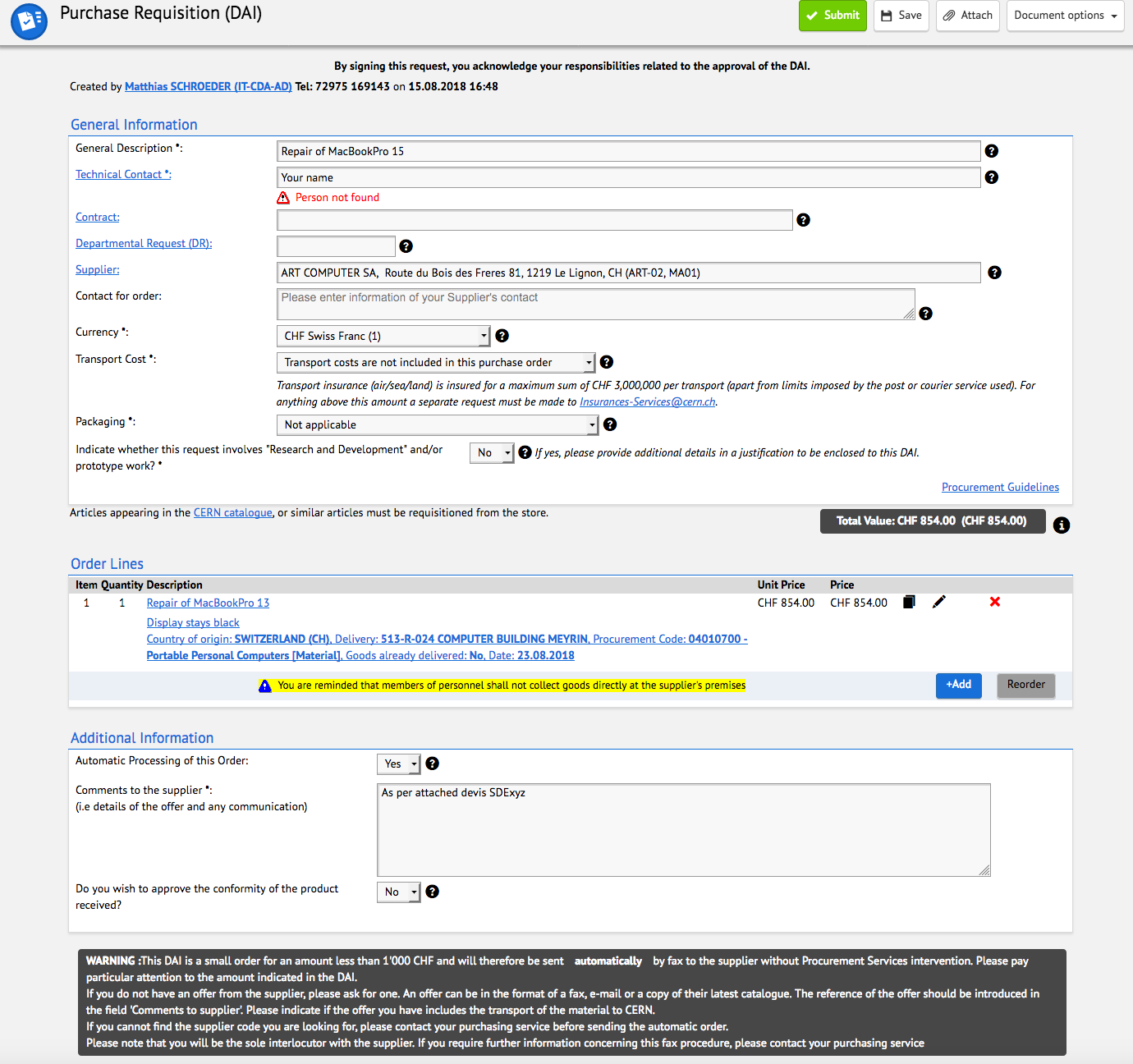Screen dimensions: 1133x1064
Task: Open the Procurement Guidelines link
Action: point(1000,487)
